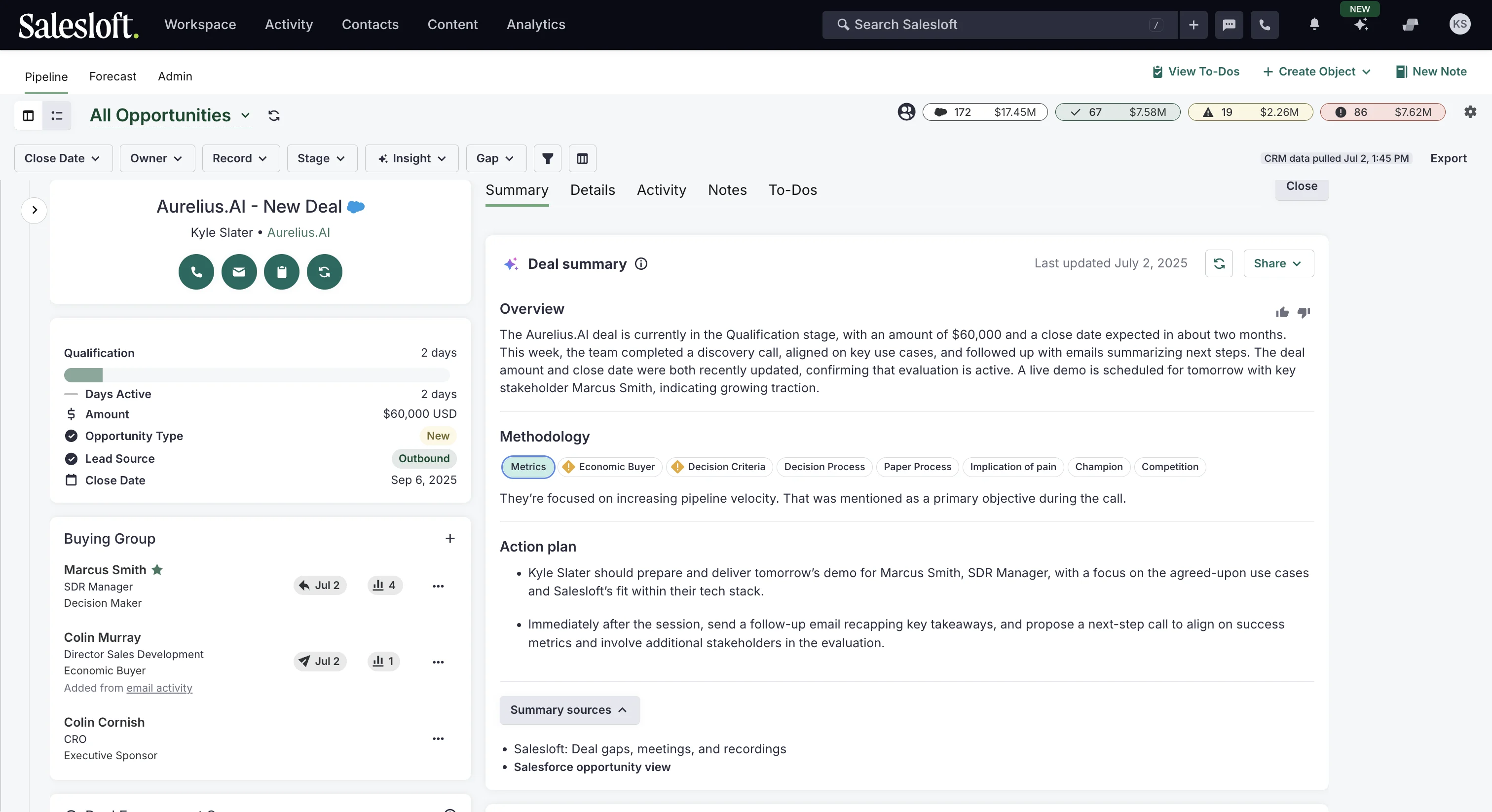Viewport: 1492px width, 812px height.
Task: Open the column chooser icon
Action: click(582, 158)
